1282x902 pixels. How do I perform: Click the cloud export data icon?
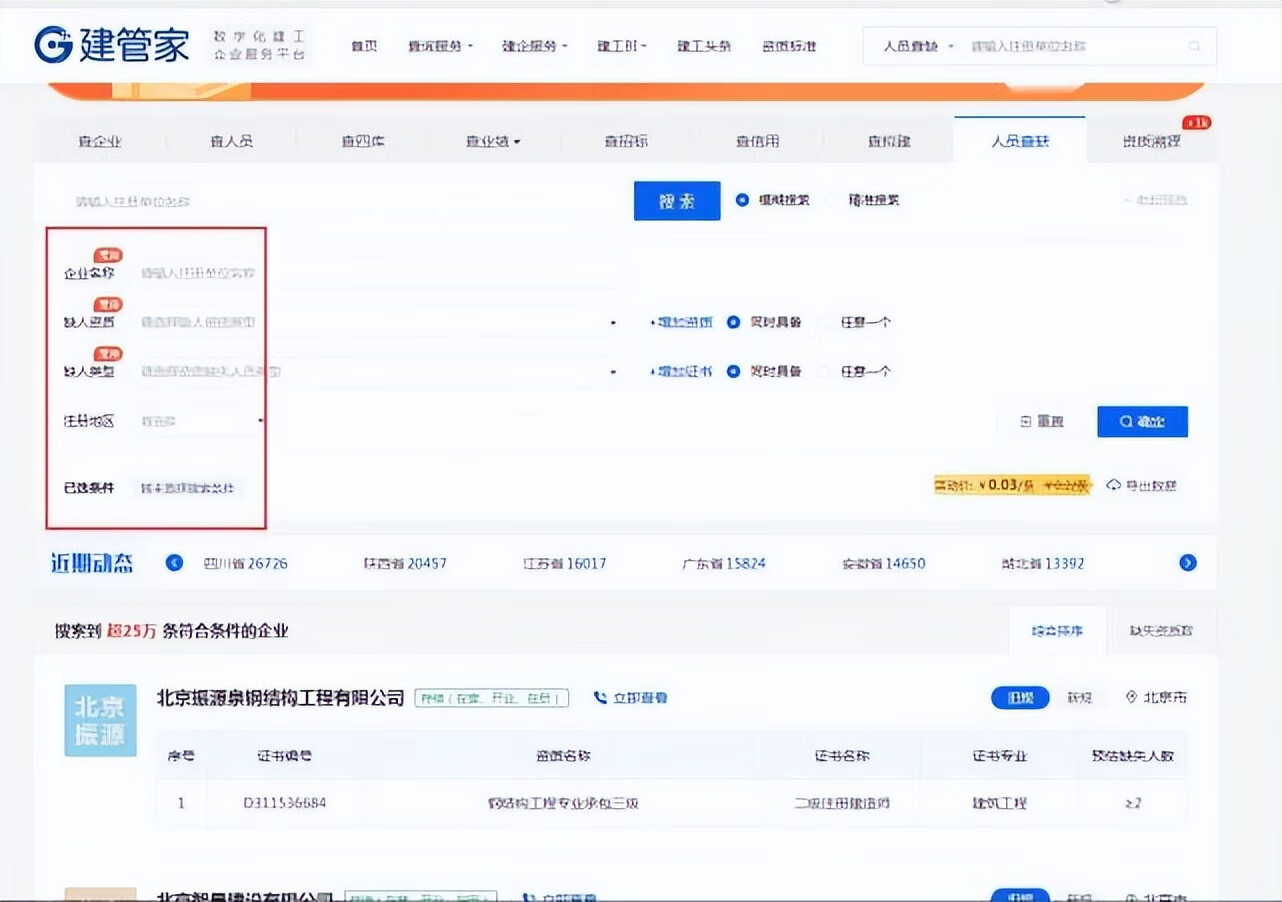point(1114,485)
